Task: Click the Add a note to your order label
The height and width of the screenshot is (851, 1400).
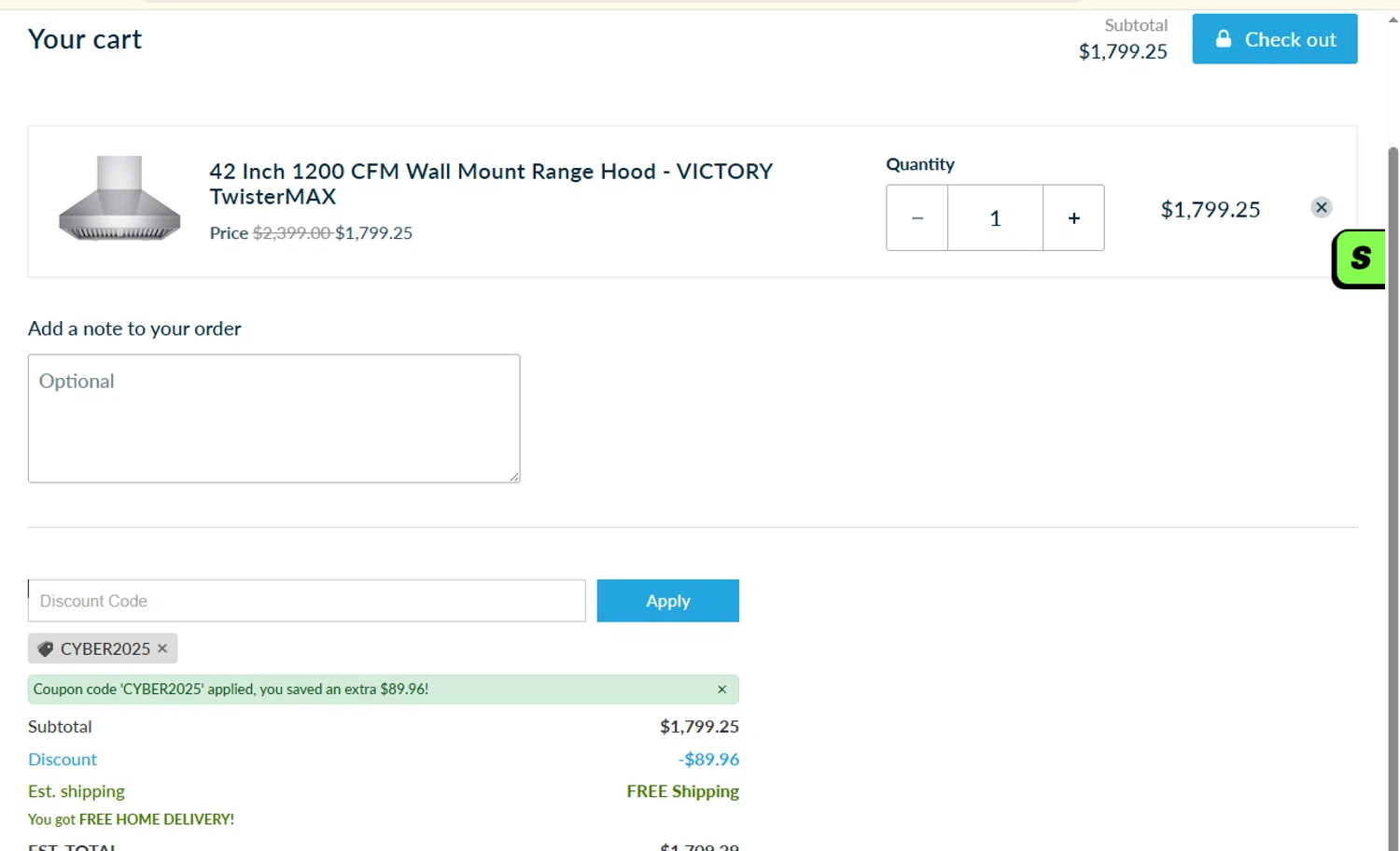Action: click(134, 328)
